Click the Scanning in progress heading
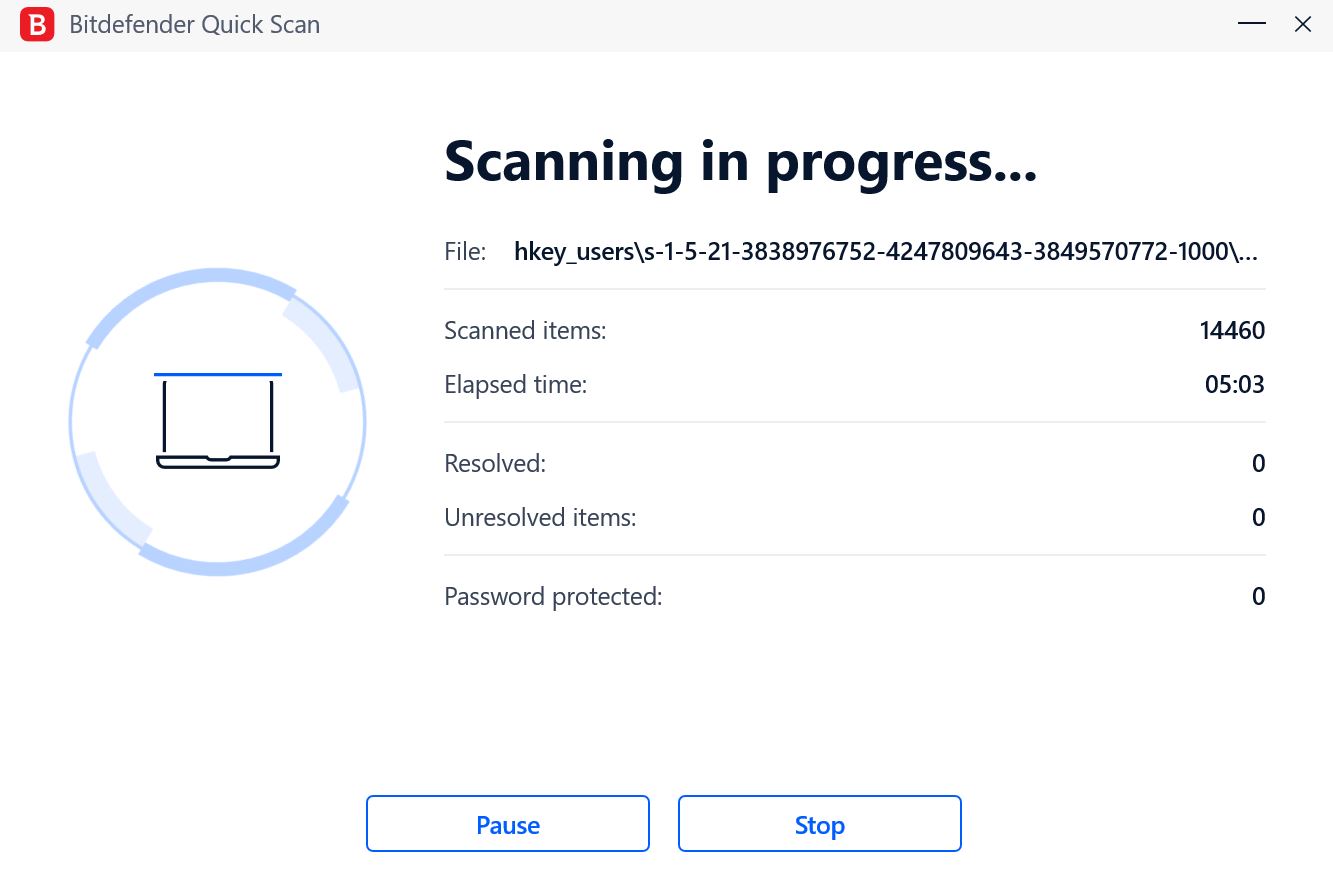The image size is (1333, 885). tap(741, 160)
